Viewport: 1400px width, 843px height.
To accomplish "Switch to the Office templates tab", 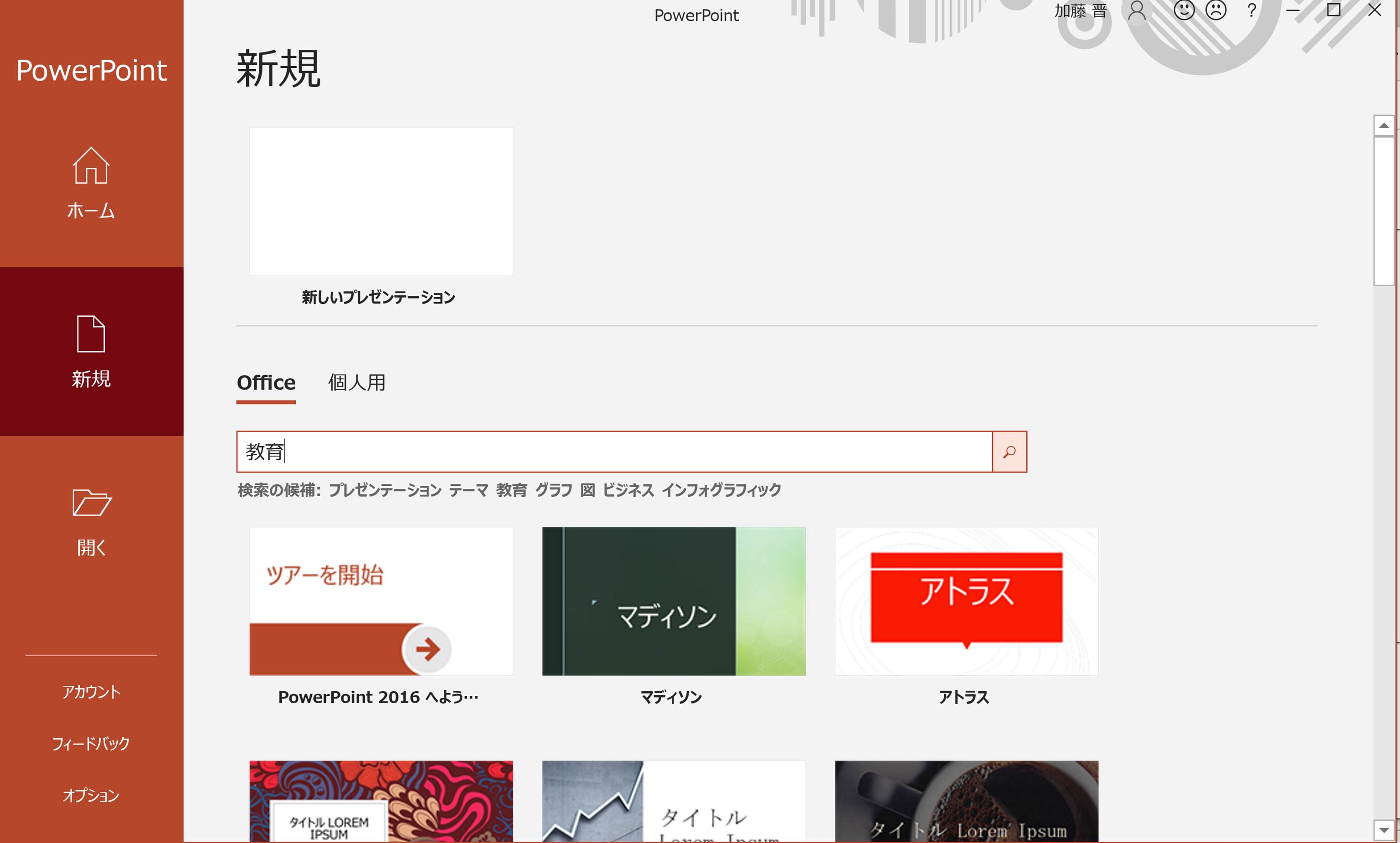I will (x=266, y=383).
